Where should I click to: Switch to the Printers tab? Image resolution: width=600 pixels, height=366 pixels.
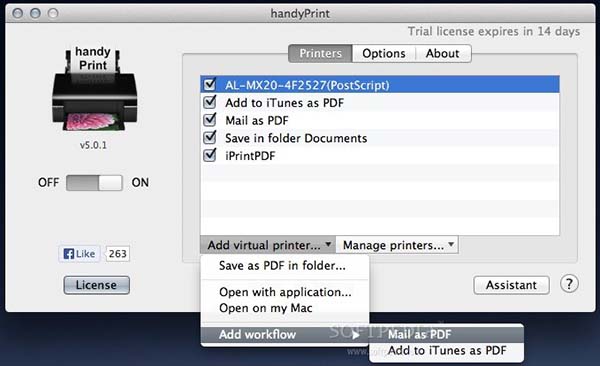[x=320, y=53]
